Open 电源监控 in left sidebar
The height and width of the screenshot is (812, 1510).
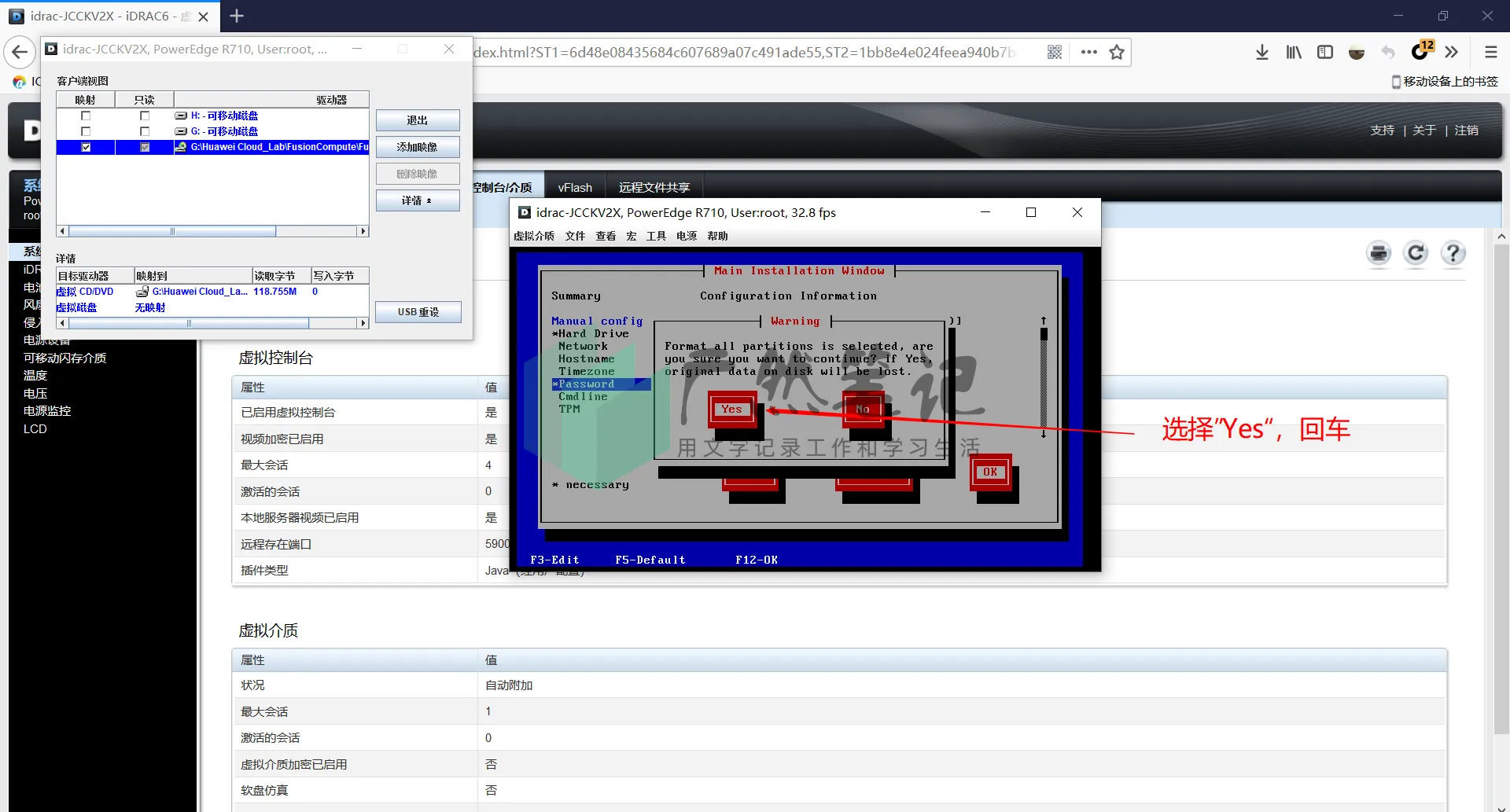pos(47,411)
